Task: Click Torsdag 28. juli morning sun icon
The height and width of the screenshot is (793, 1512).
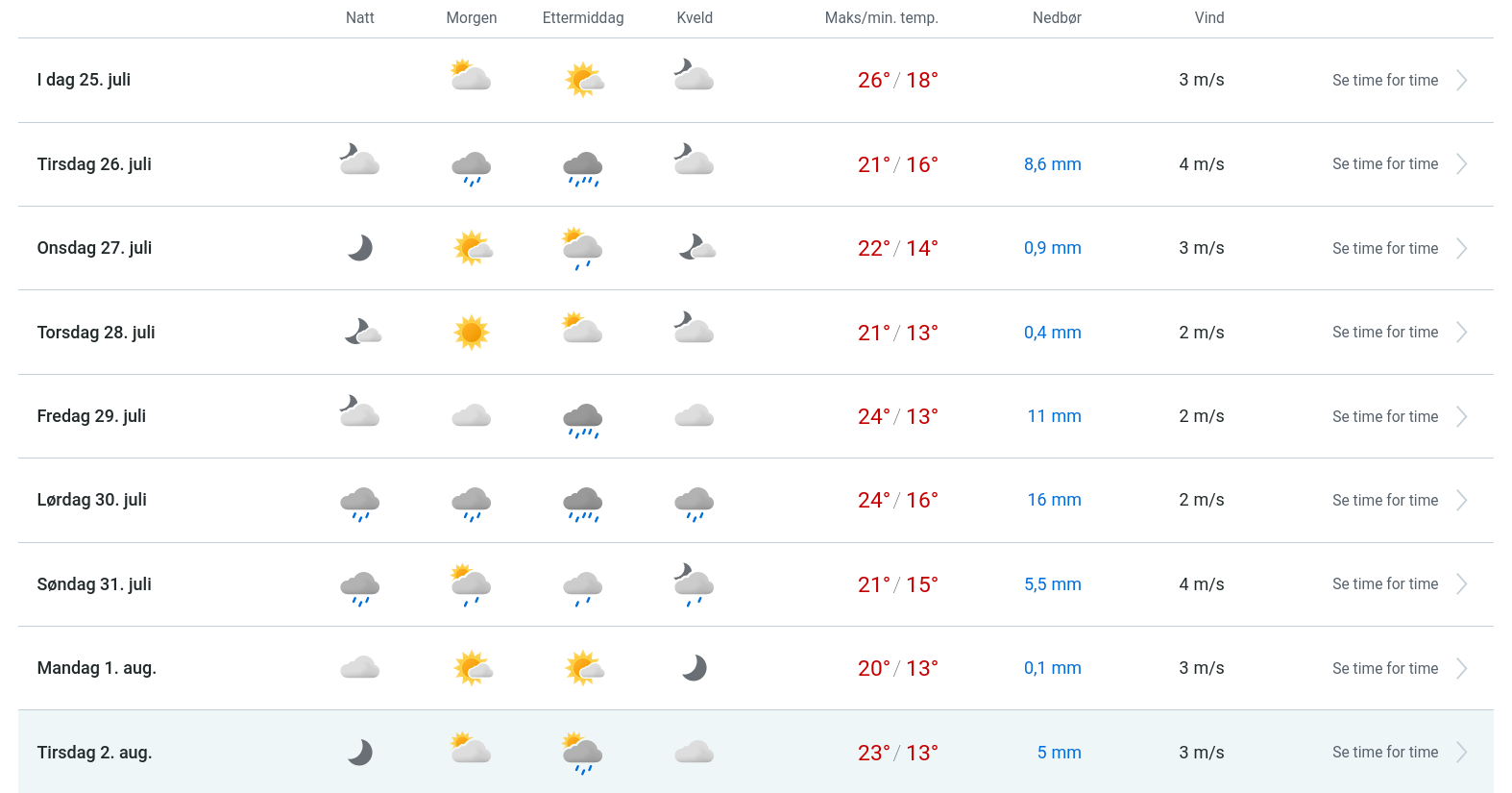Action: (x=472, y=333)
